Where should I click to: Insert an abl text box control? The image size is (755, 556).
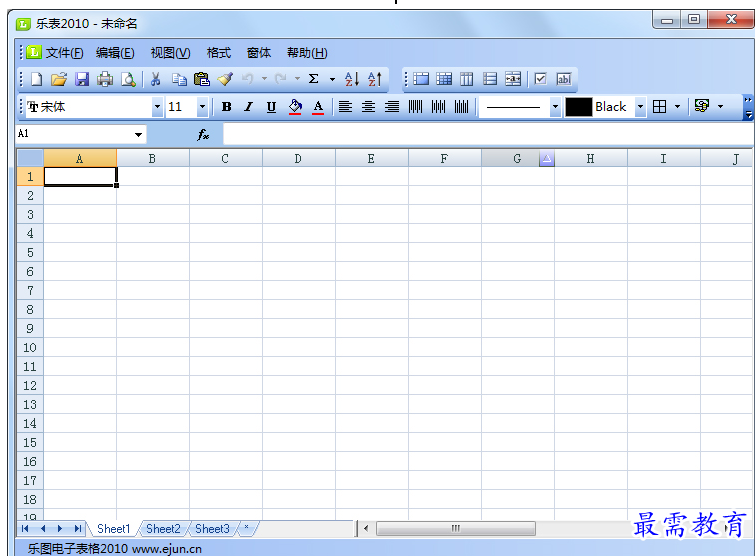(x=564, y=79)
